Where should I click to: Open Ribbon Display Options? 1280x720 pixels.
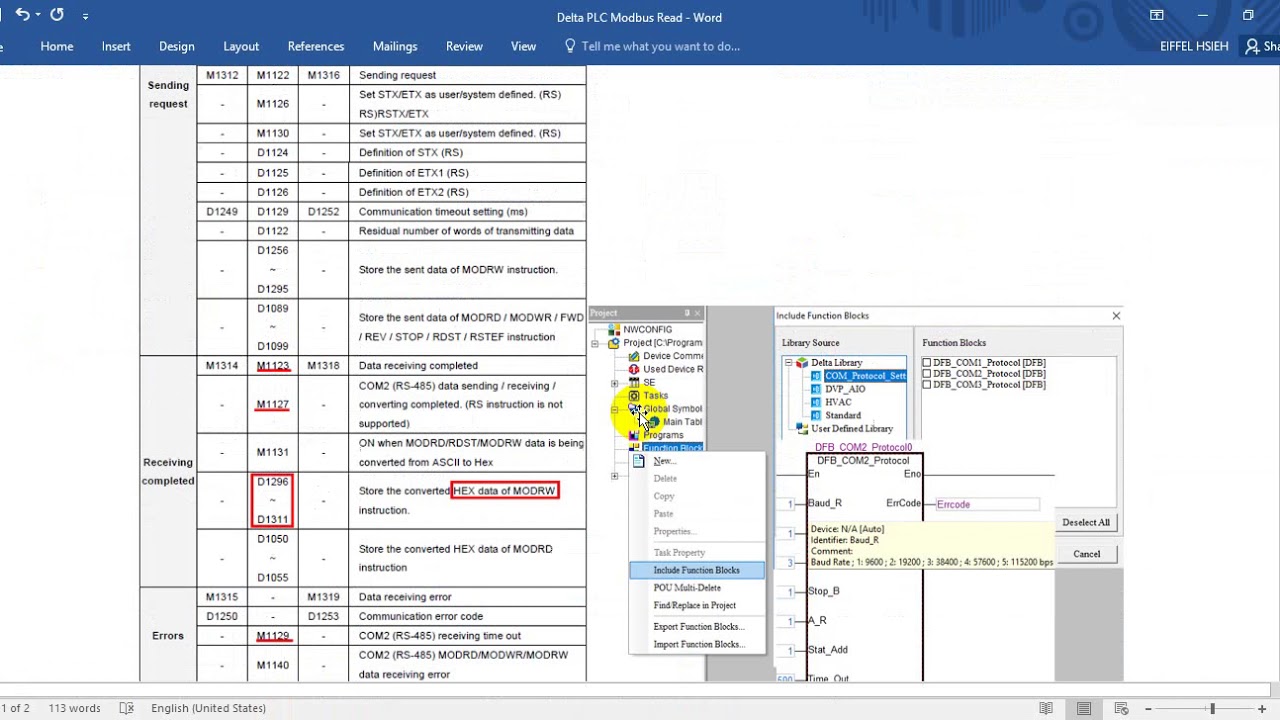click(x=1157, y=16)
